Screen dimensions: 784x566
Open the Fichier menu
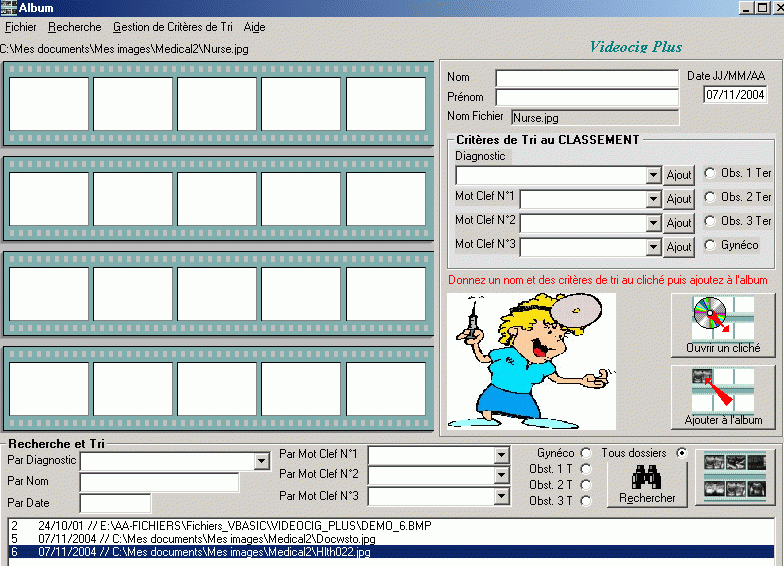(20, 27)
